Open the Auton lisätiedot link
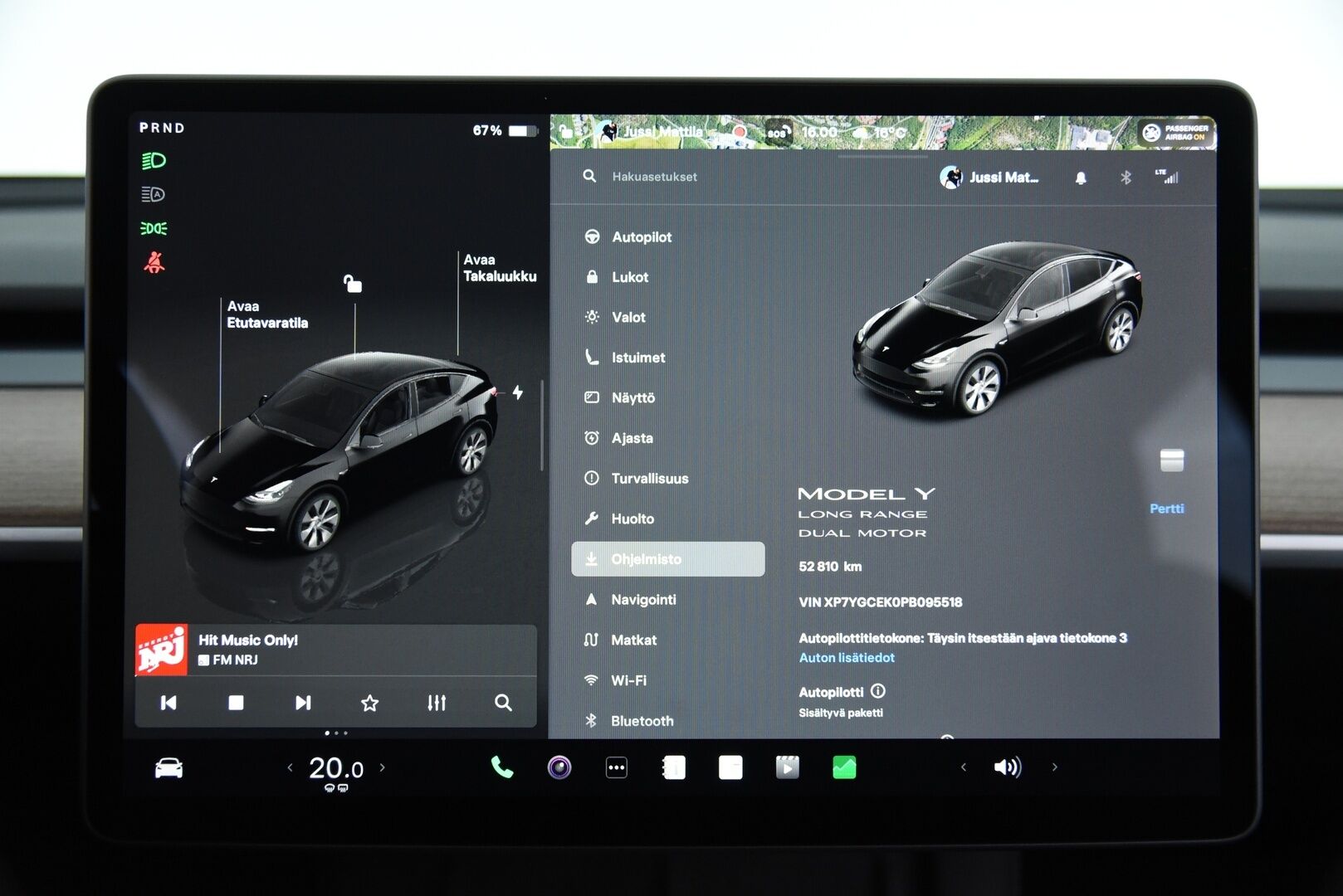 click(847, 658)
